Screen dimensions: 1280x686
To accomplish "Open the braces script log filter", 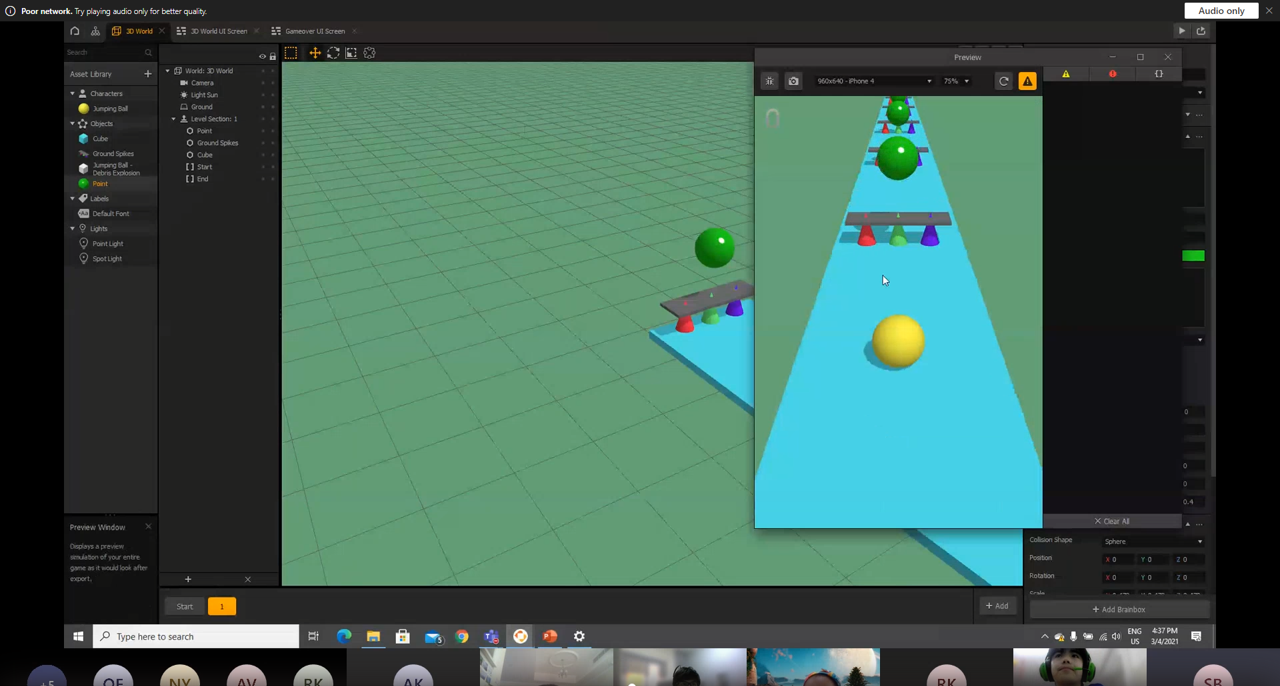I will pyautogui.click(x=1159, y=74).
